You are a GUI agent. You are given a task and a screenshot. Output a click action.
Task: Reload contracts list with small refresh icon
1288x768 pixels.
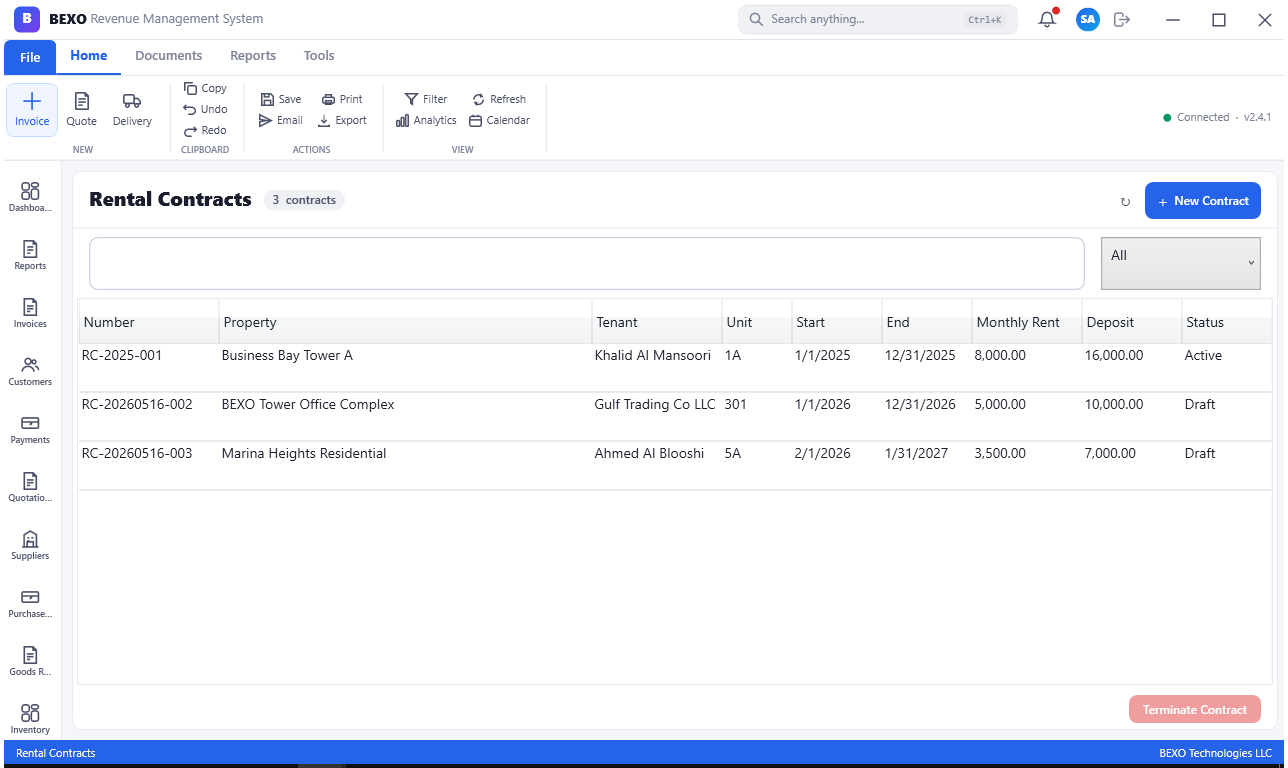pyautogui.click(x=1125, y=202)
